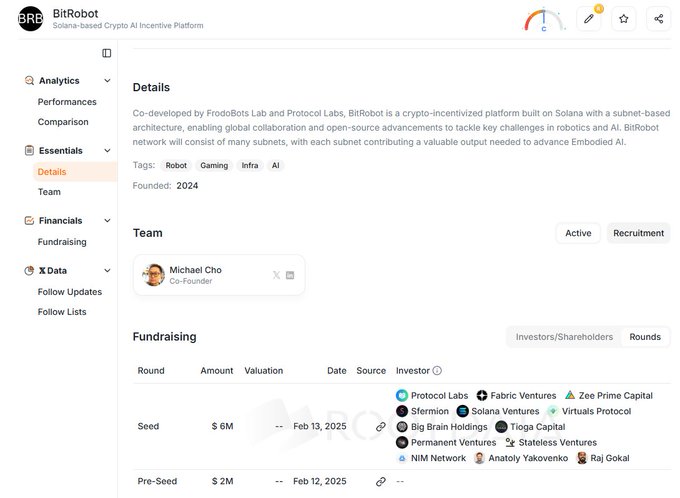Viewport: 680px width, 498px height.
Task: Click the Permanent Ventures logo
Action: [x=402, y=442]
